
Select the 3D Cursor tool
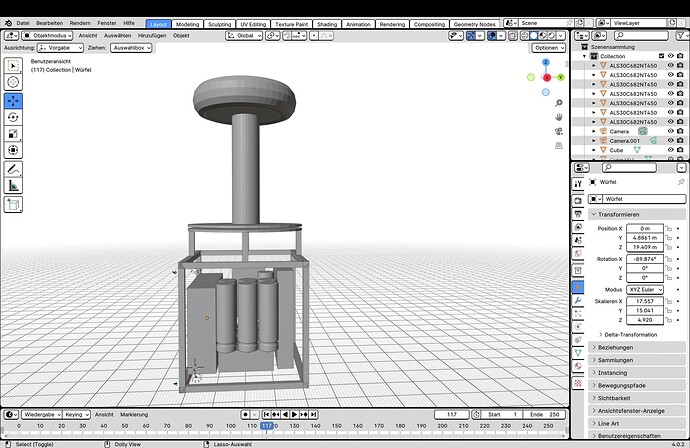click(13, 82)
